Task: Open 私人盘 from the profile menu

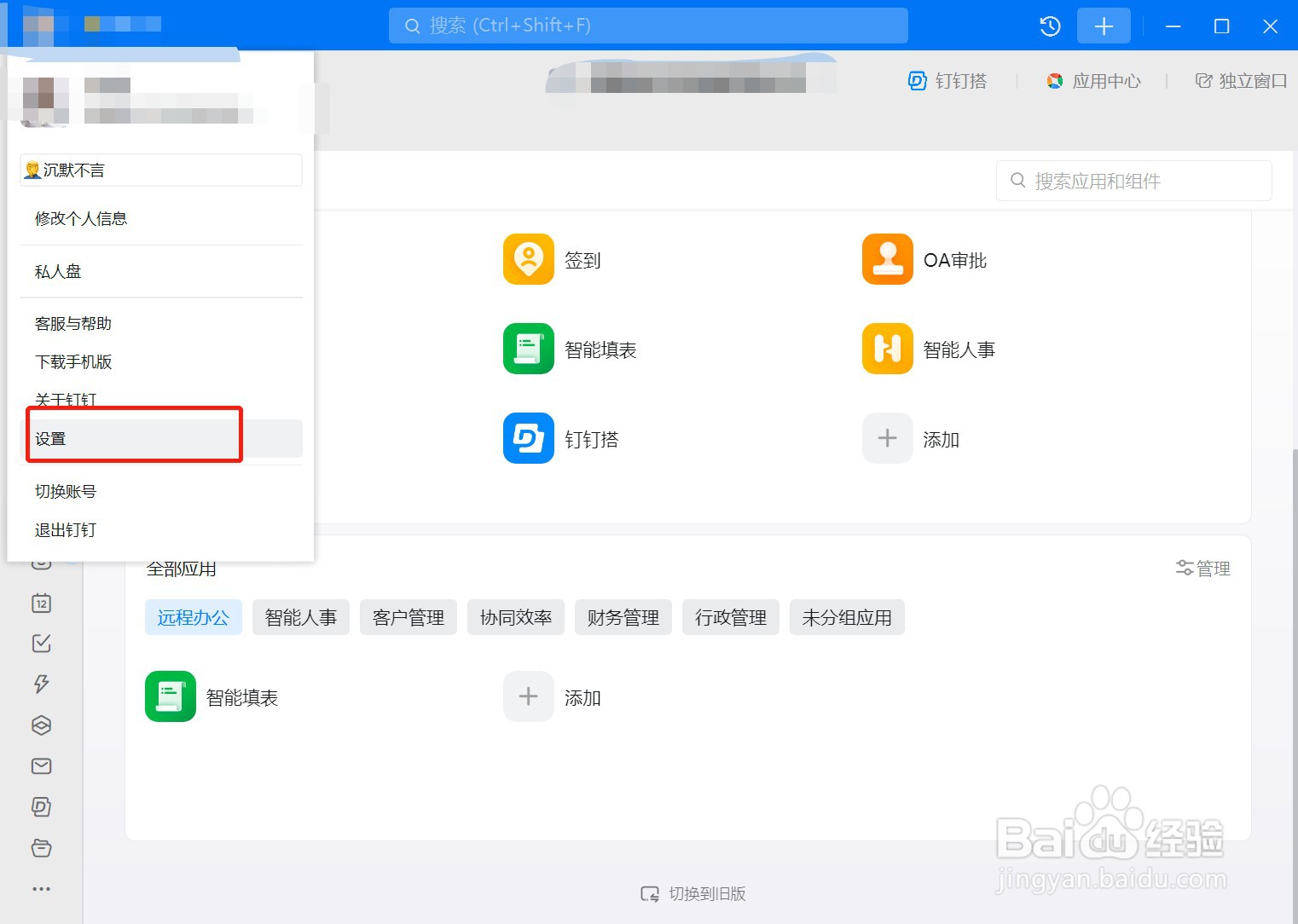Action: tap(161, 272)
